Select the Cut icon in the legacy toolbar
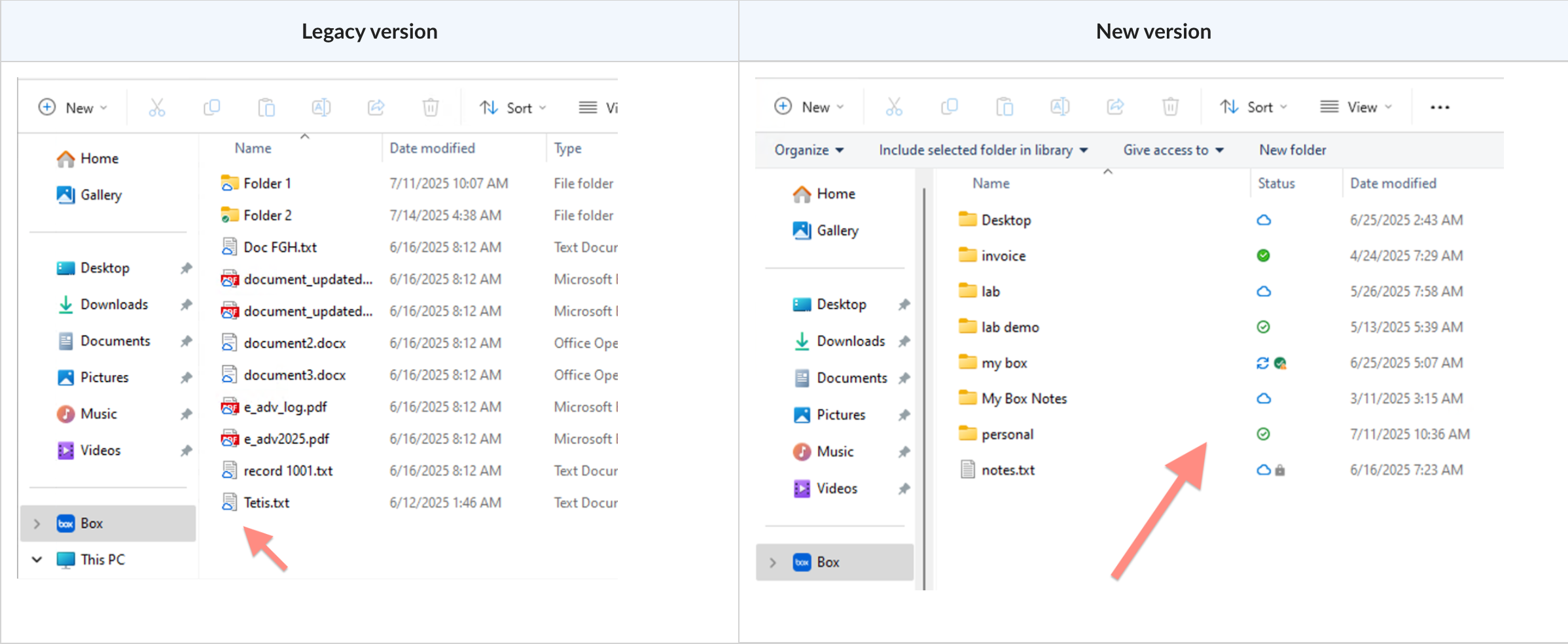This screenshot has width=1568, height=644. [x=157, y=107]
